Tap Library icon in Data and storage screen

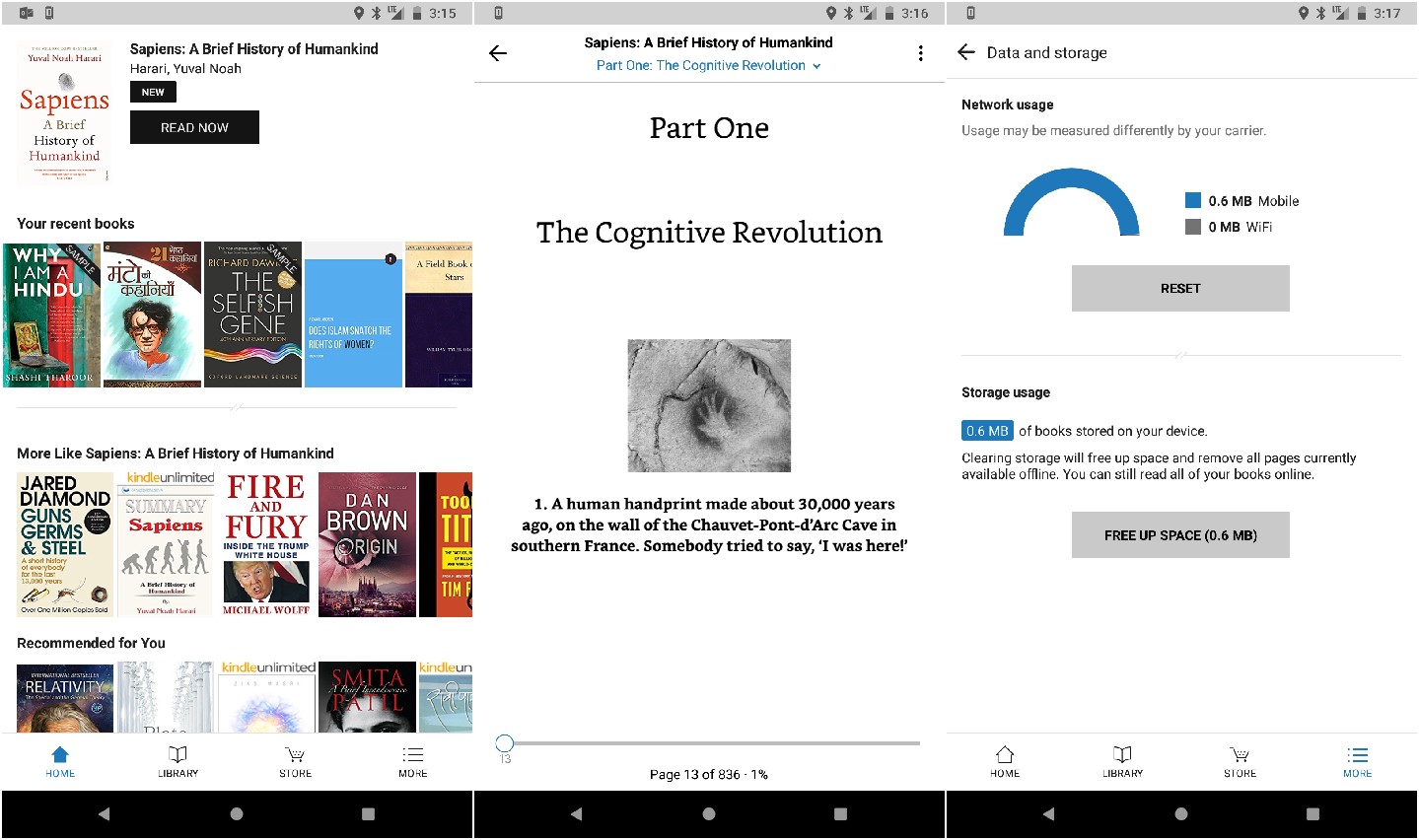1122,755
